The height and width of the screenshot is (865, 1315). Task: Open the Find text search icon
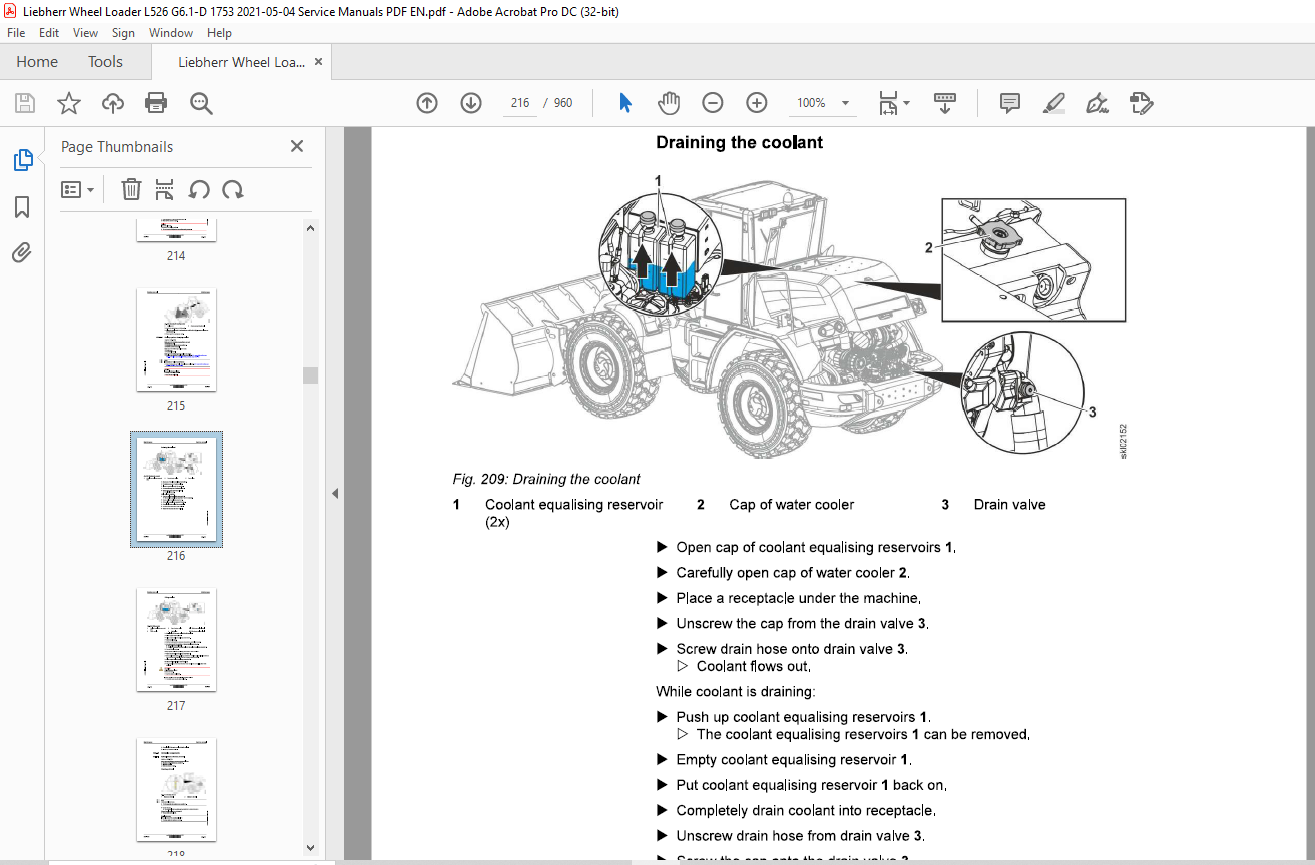coord(201,103)
